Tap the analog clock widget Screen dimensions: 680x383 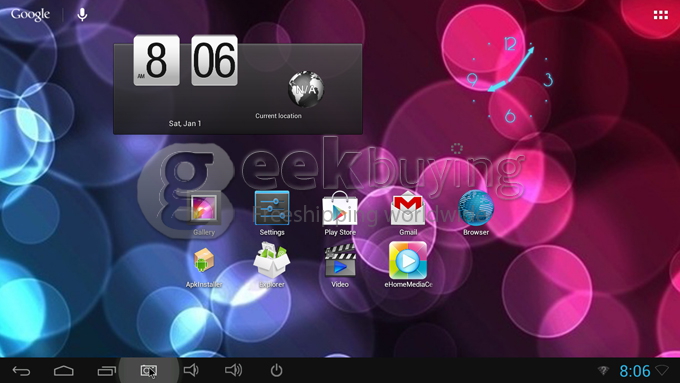click(x=510, y=80)
